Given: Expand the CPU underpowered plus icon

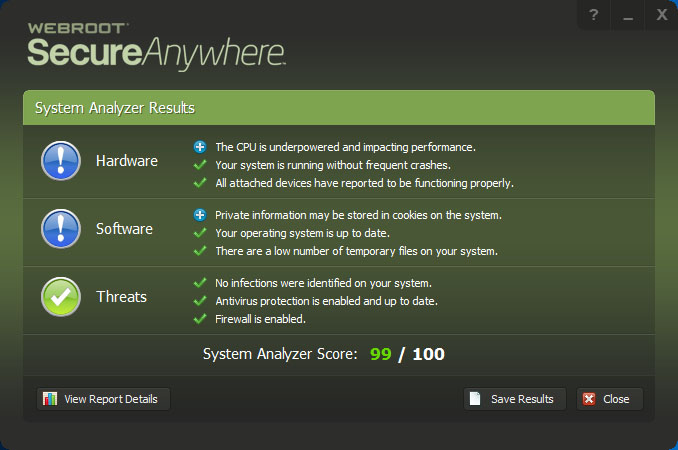Looking at the screenshot, I should coord(200,147).
